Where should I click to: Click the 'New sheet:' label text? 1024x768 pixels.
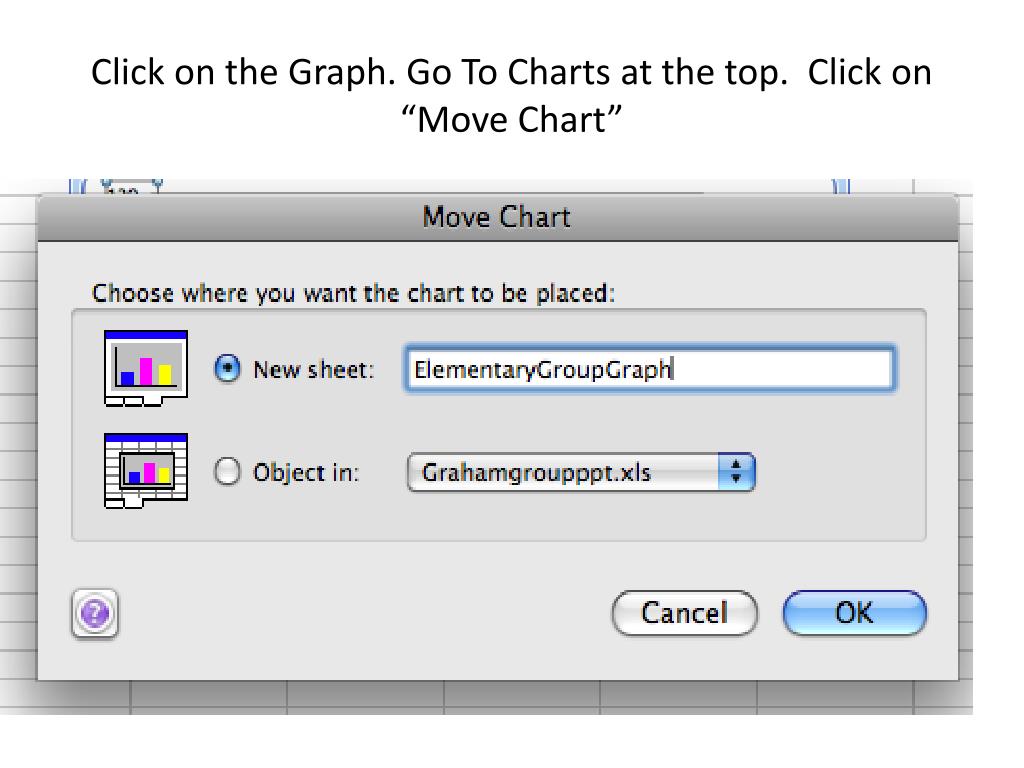pyautogui.click(x=313, y=369)
